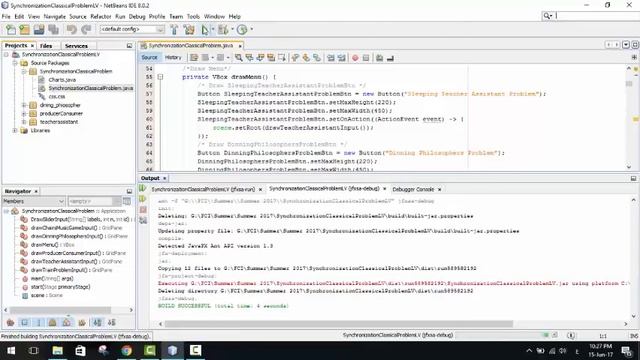Click the Stop Macro Recording icon
The image size is (640, 360).
pyautogui.click(x=366, y=58)
